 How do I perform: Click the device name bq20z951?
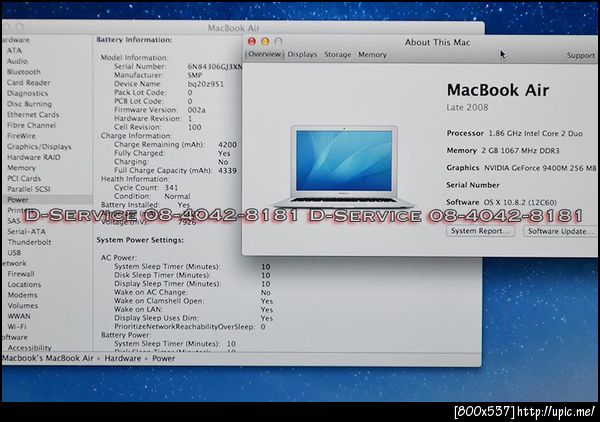(205, 84)
